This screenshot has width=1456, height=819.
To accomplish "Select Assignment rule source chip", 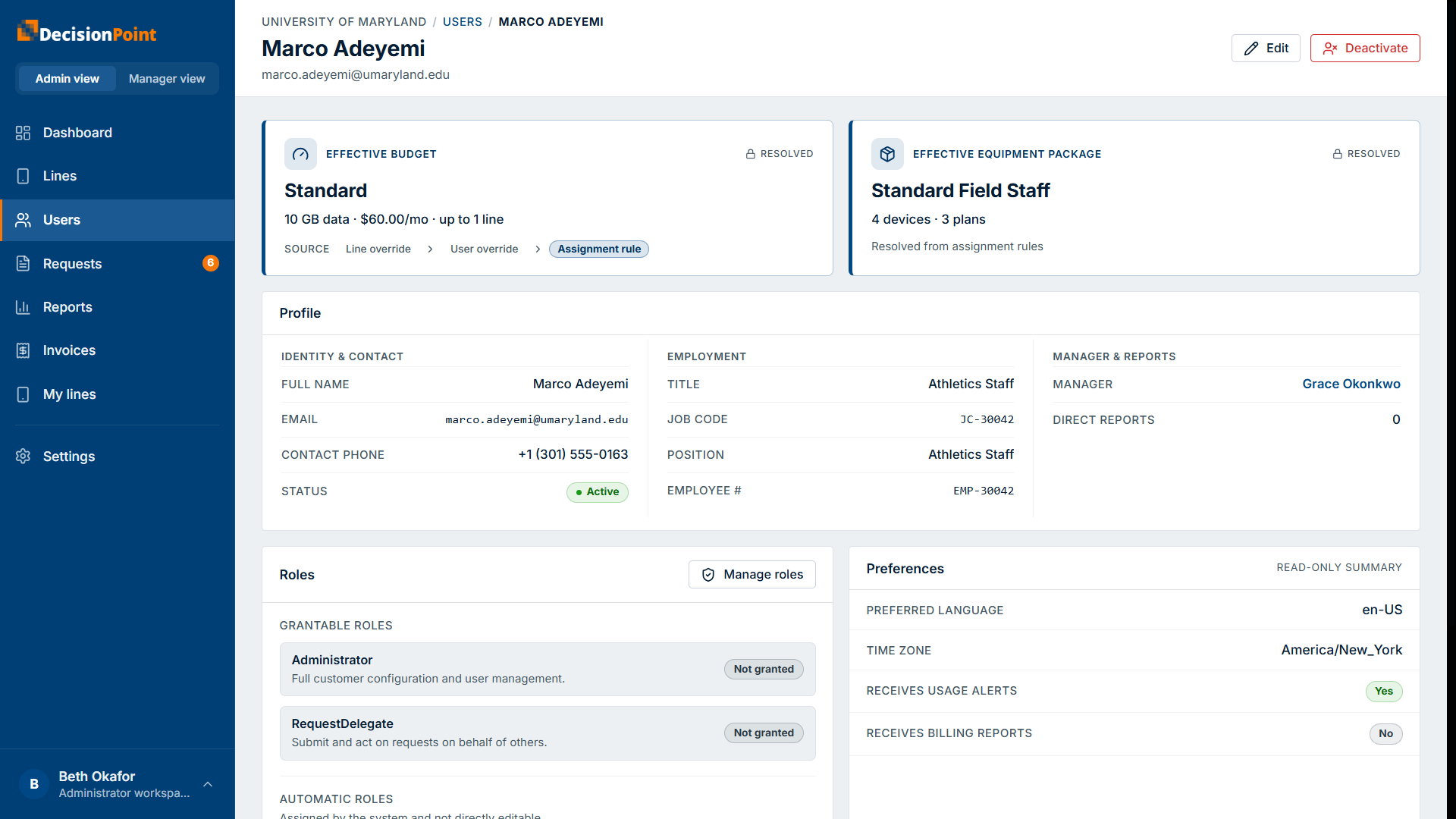I will pyautogui.click(x=599, y=249).
